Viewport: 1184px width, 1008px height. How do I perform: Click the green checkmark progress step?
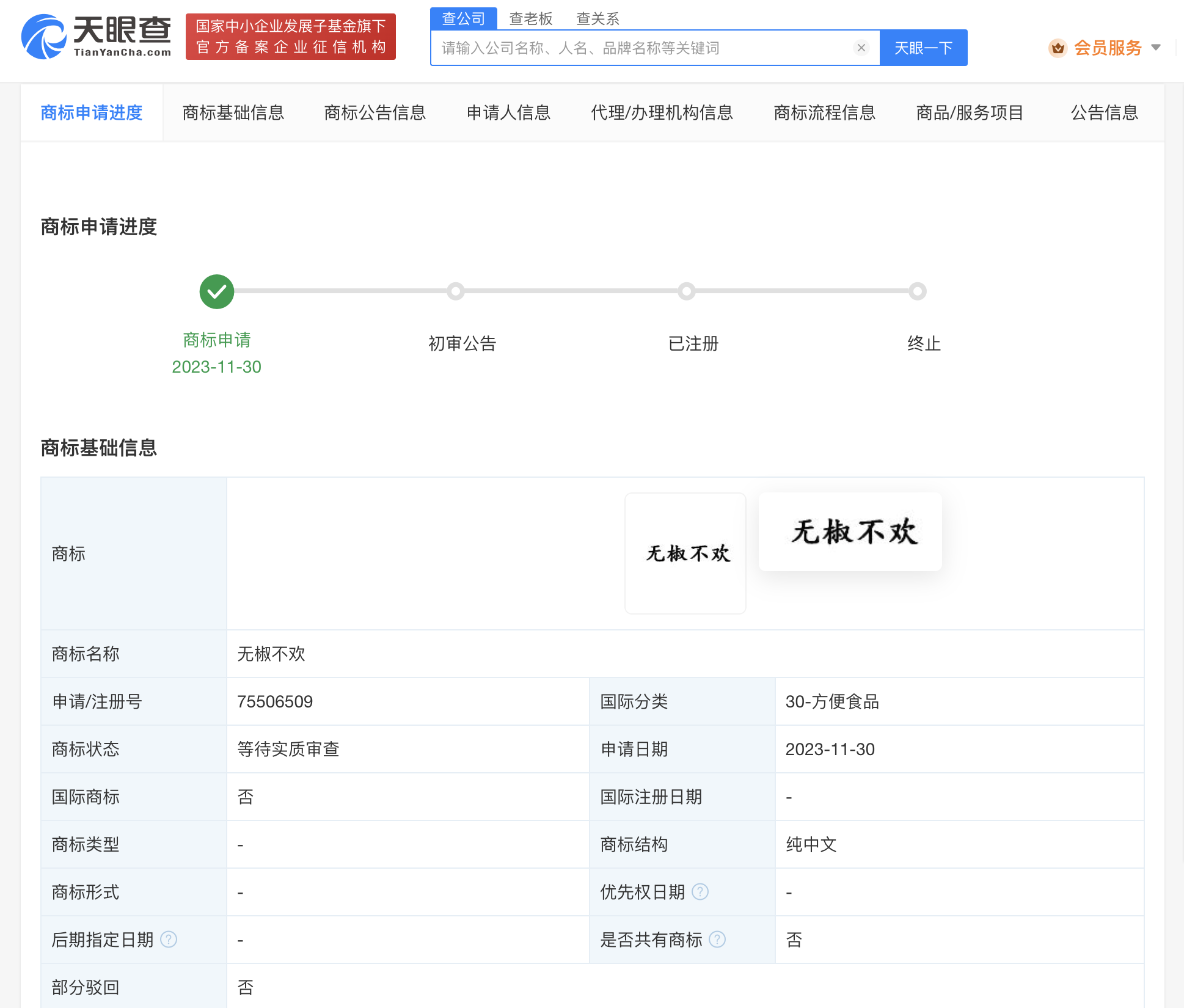pos(217,292)
